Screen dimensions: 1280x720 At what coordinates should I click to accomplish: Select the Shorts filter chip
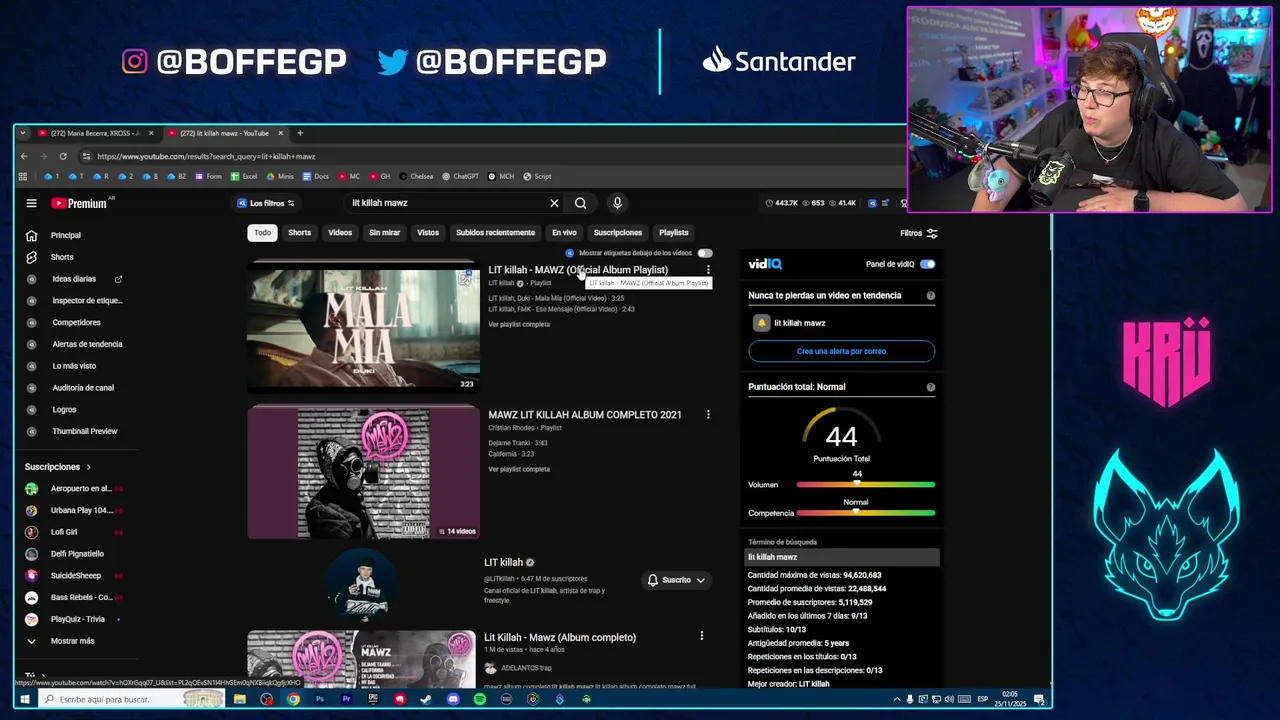299,233
